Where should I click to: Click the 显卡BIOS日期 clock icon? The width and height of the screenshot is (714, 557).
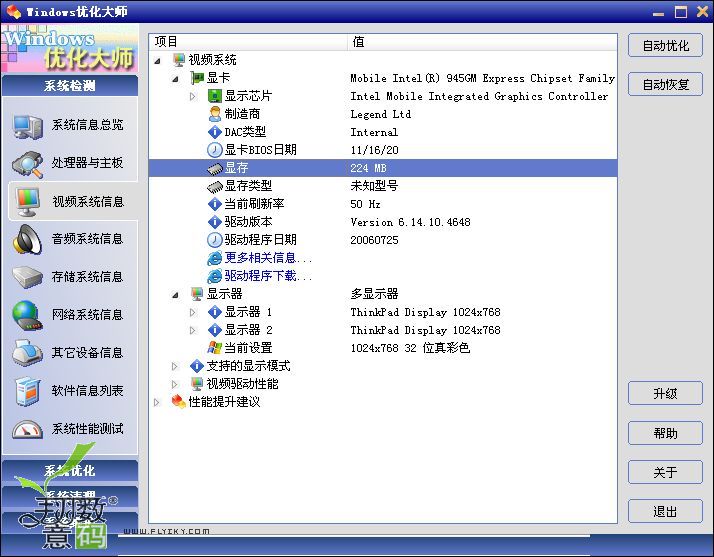pyautogui.click(x=214, y=150)
